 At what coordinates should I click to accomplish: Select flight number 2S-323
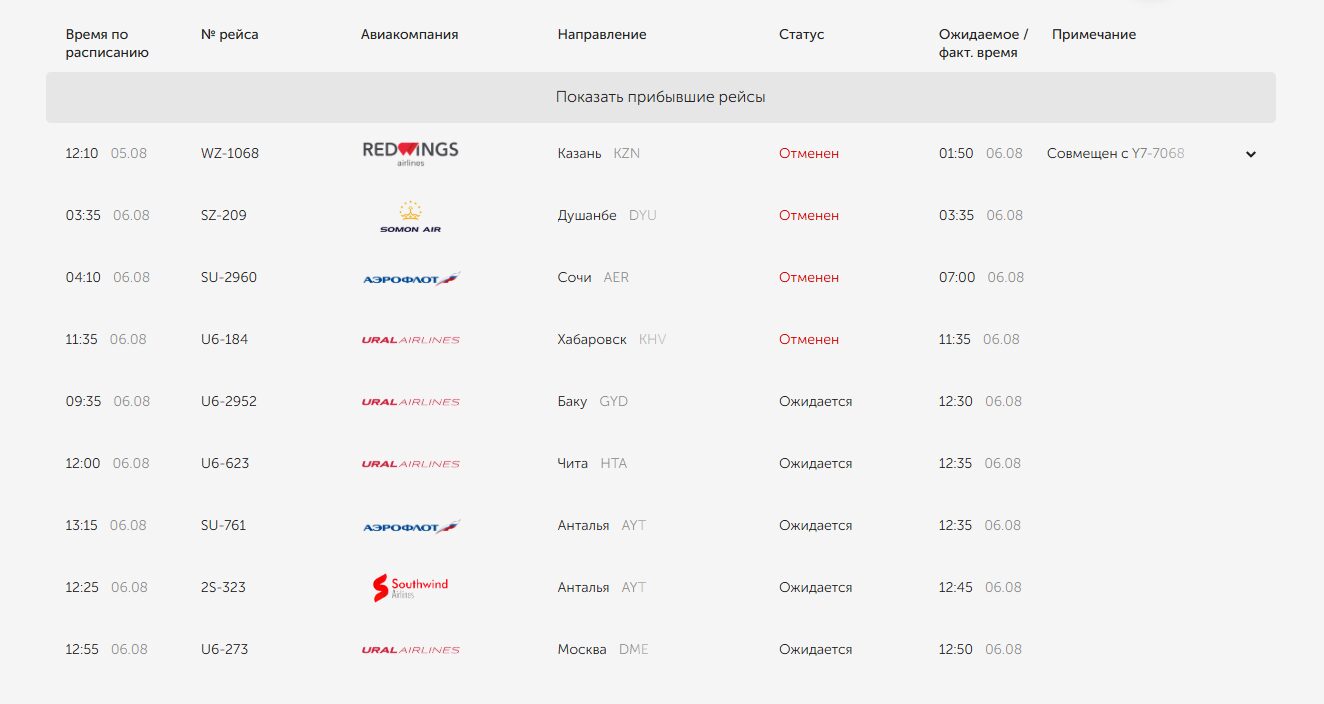click(x=223, y=587)
